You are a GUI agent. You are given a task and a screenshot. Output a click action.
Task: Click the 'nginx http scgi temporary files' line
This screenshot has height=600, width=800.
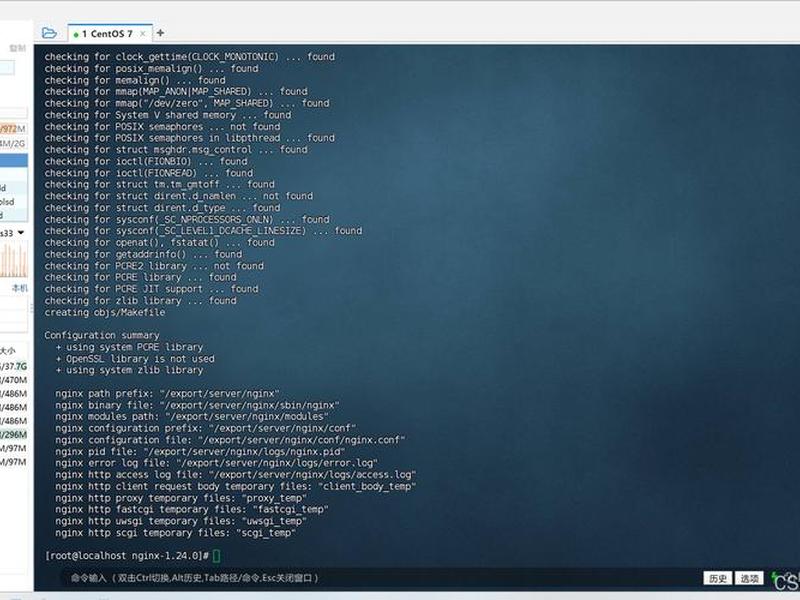(176, 533)
